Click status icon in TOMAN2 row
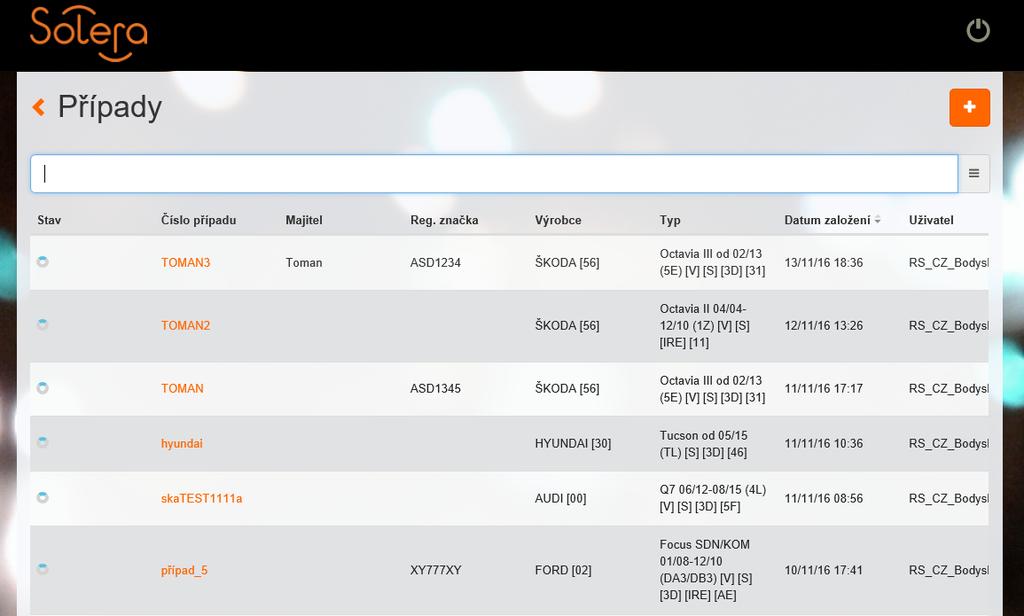The height and width of the screenshot is (616, 1024). coord(42,325)
